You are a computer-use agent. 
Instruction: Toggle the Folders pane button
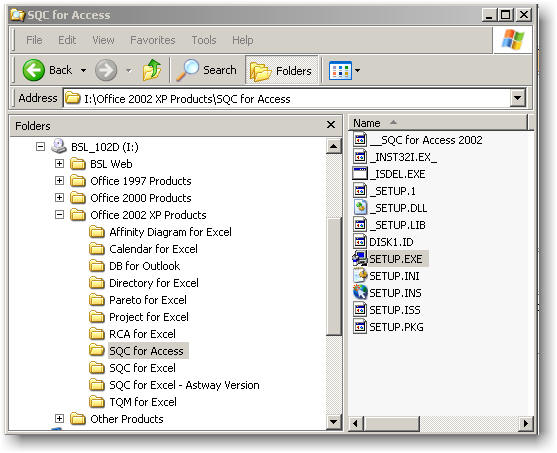(281, 70)
